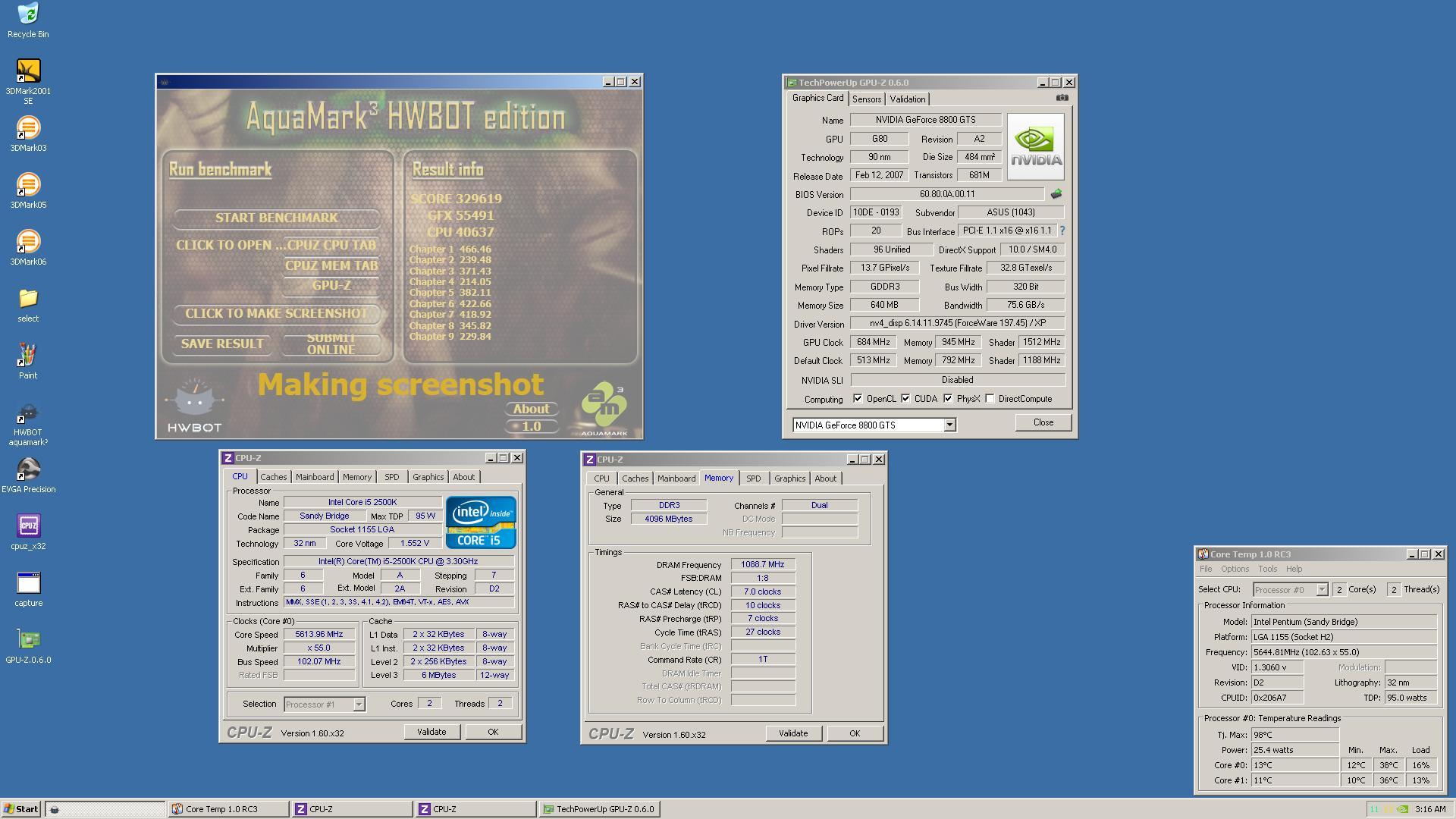
Task: Click the HWBOT logo in AquaMark window
Action: tap(194, 406)
